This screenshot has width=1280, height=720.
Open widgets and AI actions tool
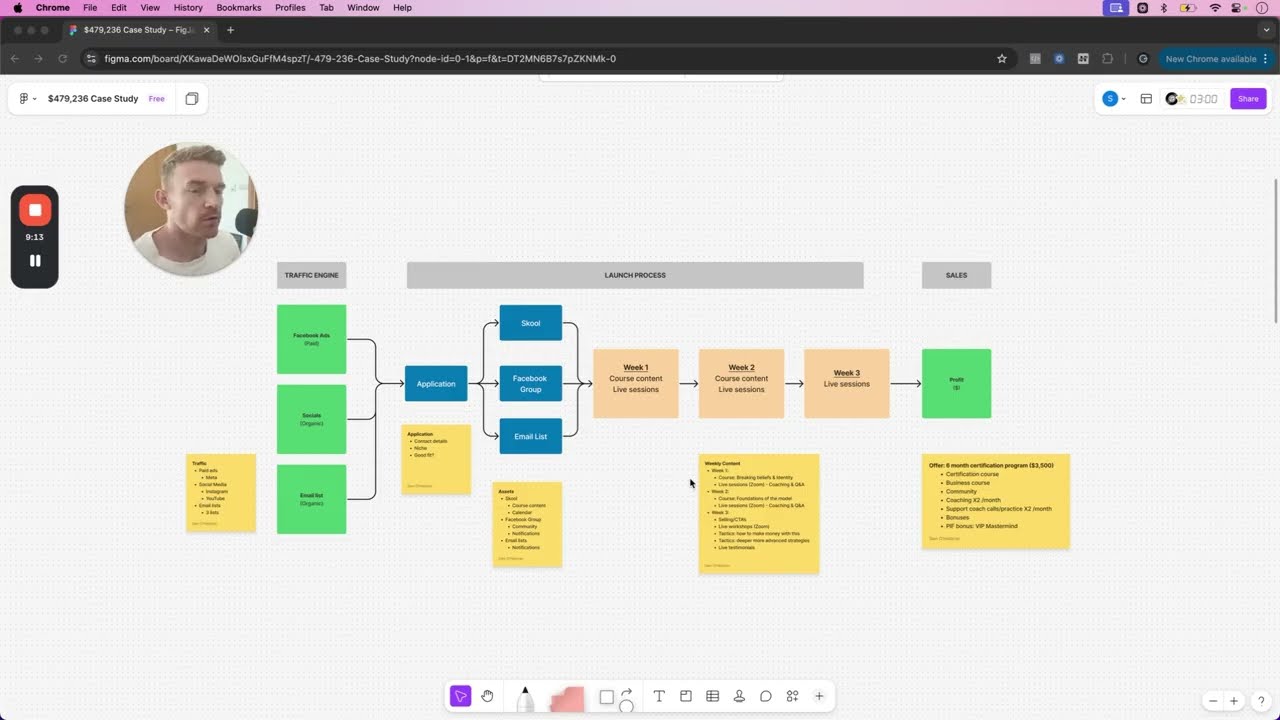(x=792, y=696)
